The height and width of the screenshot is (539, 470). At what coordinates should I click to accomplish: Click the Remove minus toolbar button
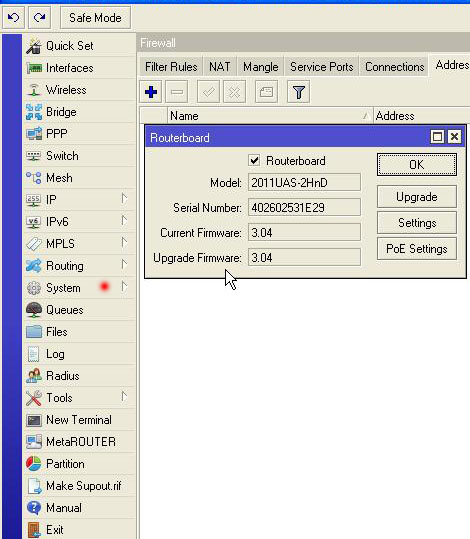click(x=177, y=92)
